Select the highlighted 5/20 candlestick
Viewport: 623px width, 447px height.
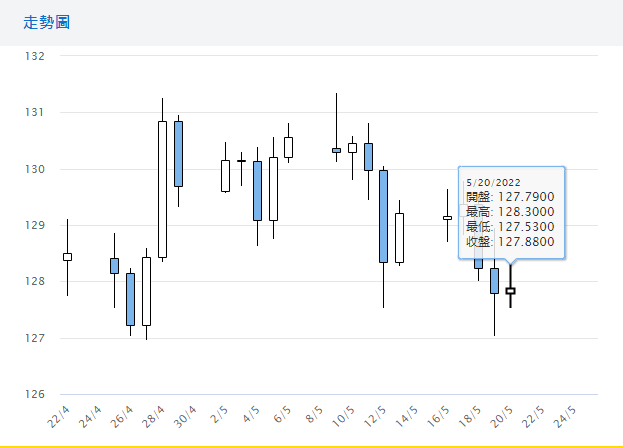510,291
